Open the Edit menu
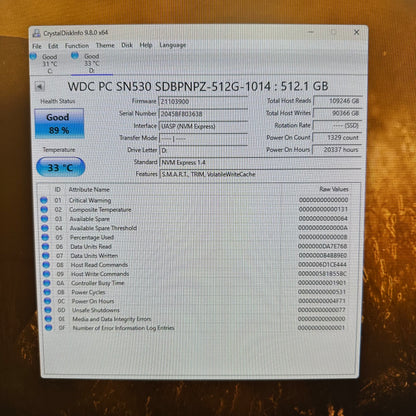Image resolution: width=416 pixels, height=416 pixels. coord(53,46)
